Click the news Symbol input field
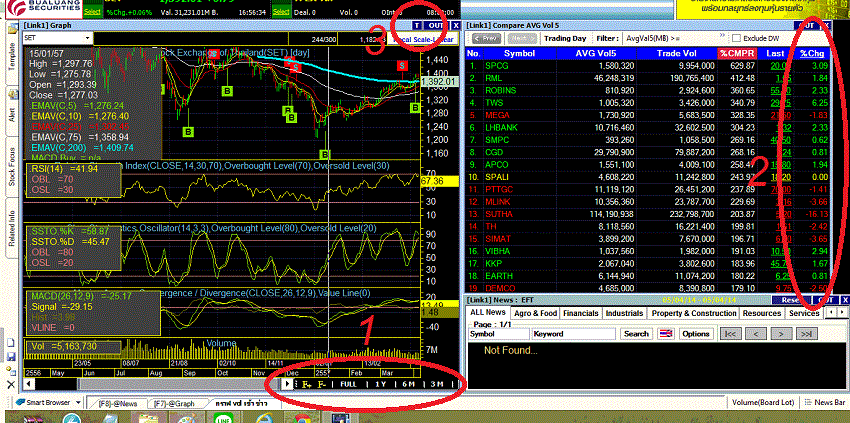 click(499, 334)
